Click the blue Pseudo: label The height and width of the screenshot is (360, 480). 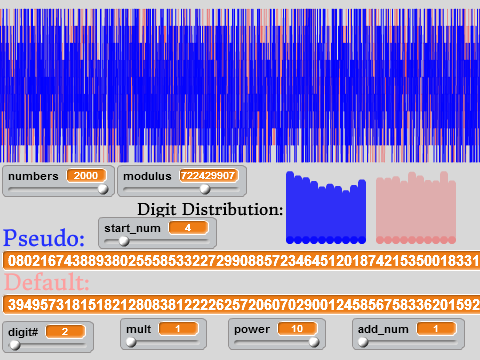44,238
